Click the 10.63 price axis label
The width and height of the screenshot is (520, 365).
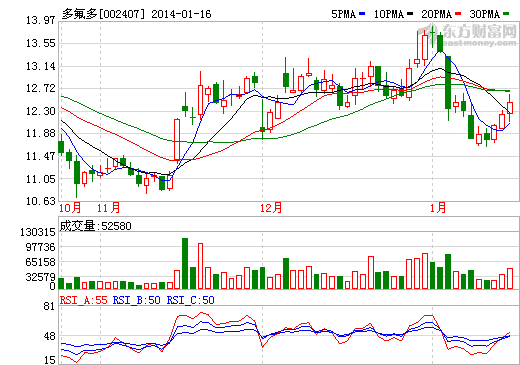pos(41,201)
